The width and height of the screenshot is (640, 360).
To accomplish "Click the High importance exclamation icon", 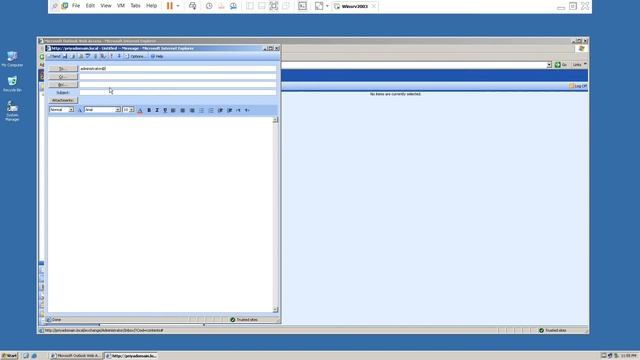I will pos(111,56).
